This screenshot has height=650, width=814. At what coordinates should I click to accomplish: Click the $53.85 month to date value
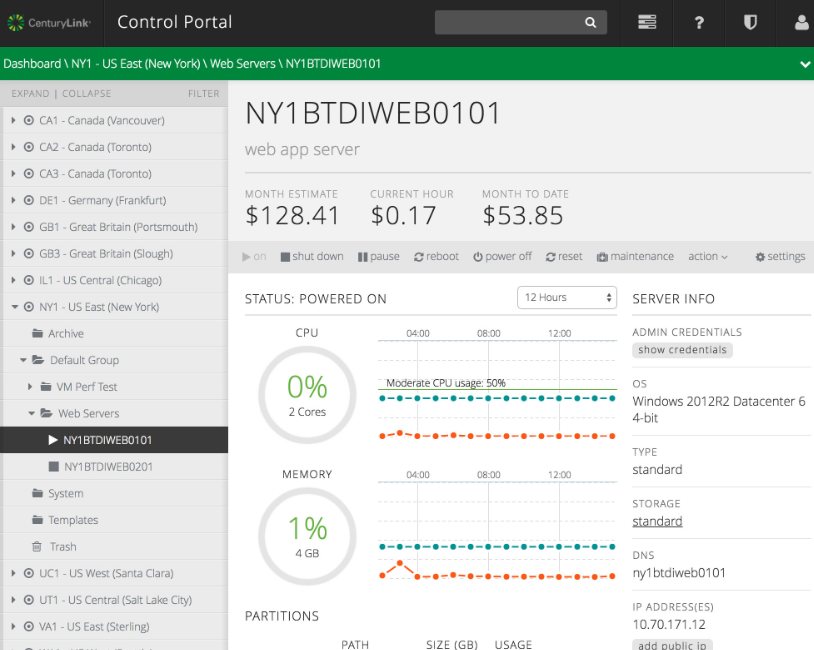pyautogui.click(x=523, y=215)
